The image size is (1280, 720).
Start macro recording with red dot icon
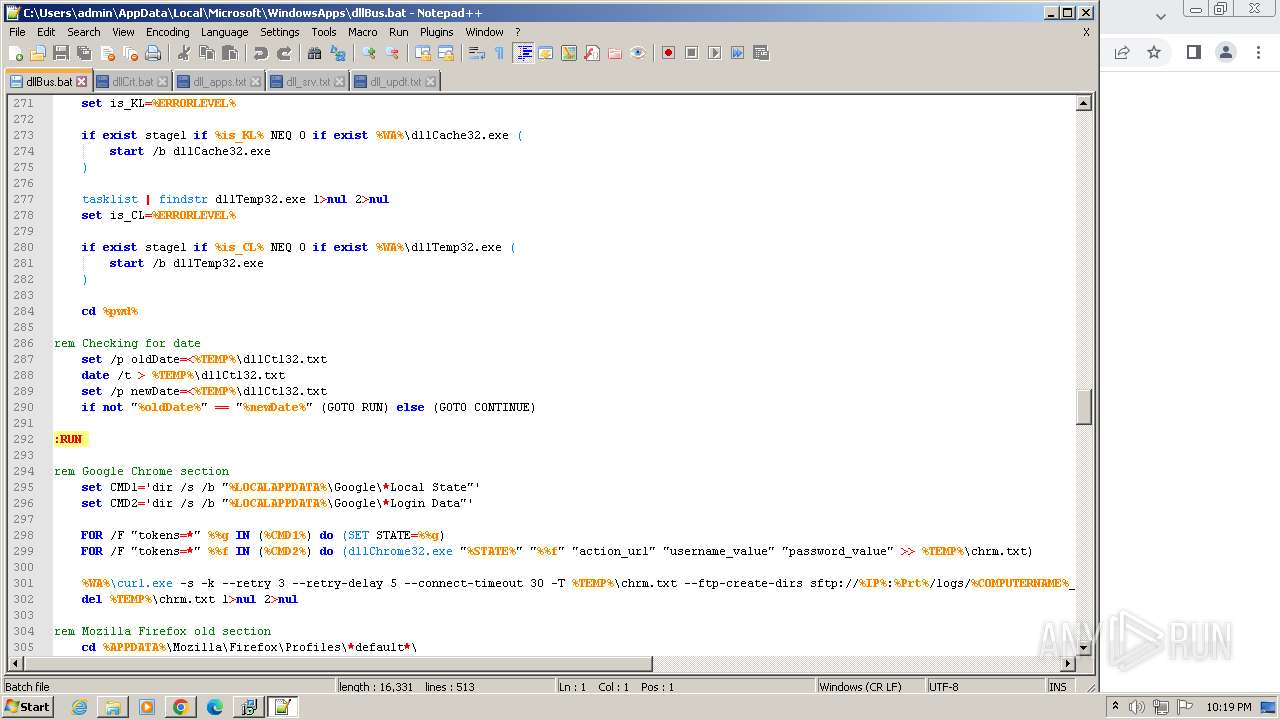pos(668,53)
